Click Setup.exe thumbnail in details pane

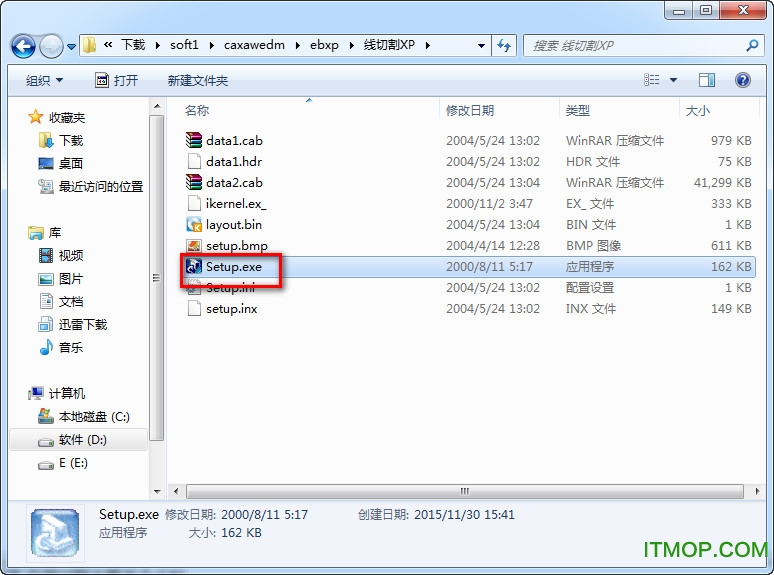pyautogui.click(x=55, y=533)
